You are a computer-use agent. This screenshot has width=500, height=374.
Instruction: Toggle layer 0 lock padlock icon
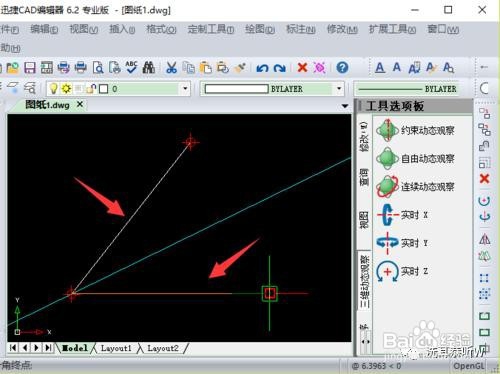point(91,89)
